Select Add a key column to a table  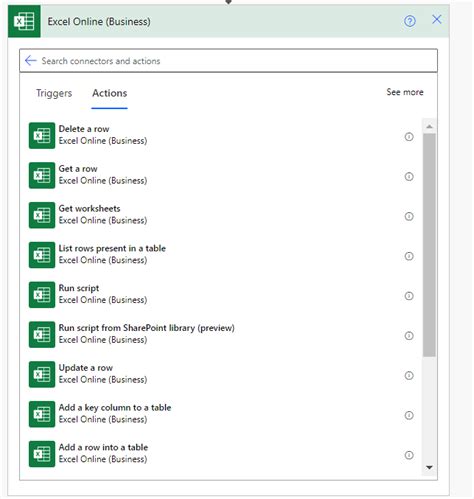[222, 414]
